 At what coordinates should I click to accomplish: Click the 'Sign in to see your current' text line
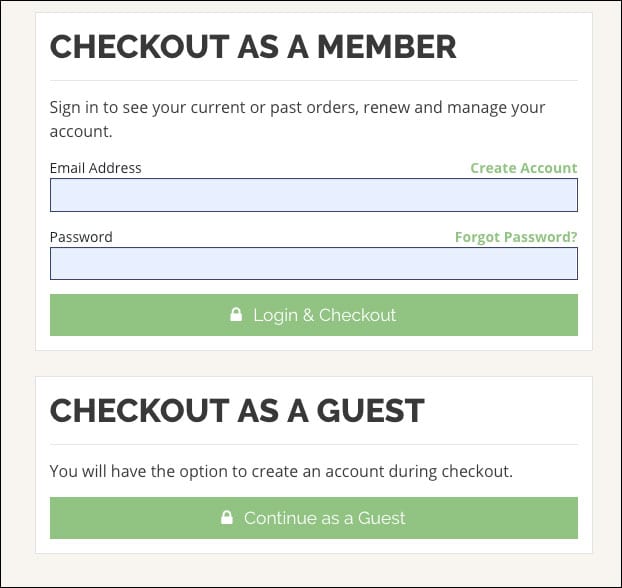coord(298,108)
